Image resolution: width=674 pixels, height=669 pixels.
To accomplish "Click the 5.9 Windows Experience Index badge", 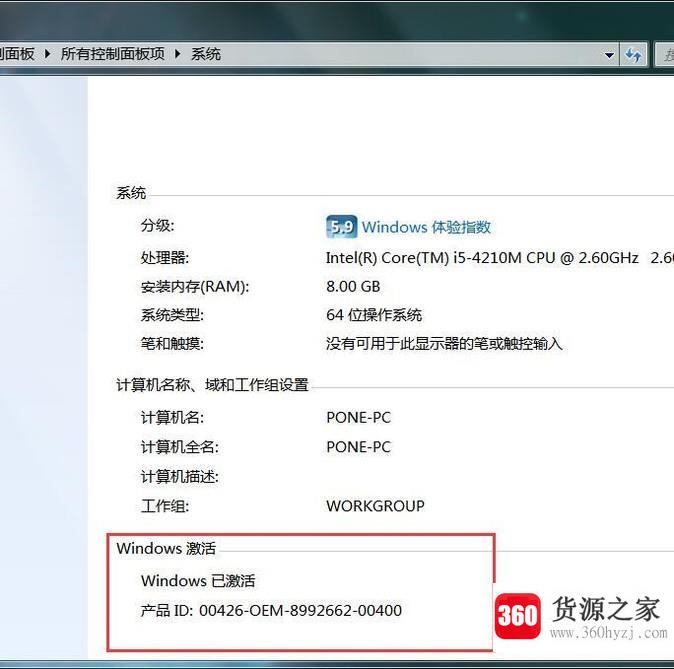I will point(341,227).
